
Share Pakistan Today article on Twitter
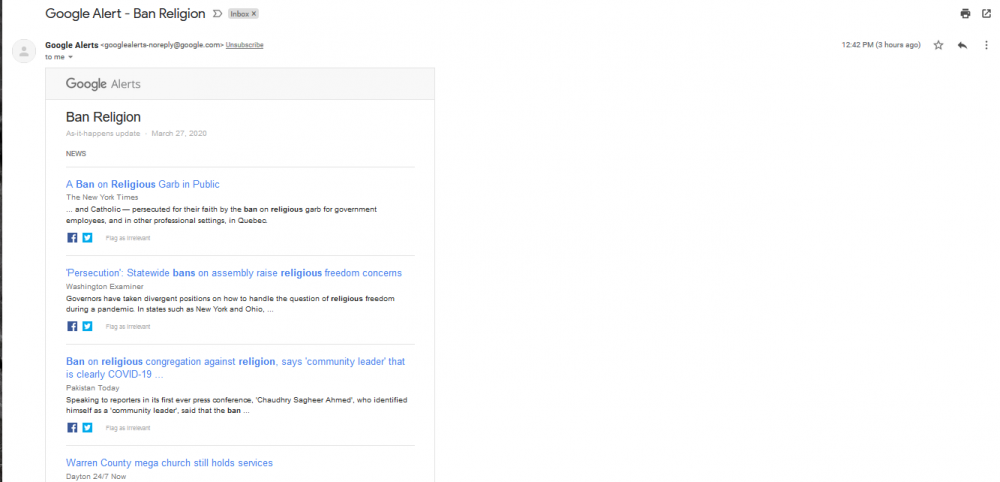click(x=87, y=427)
